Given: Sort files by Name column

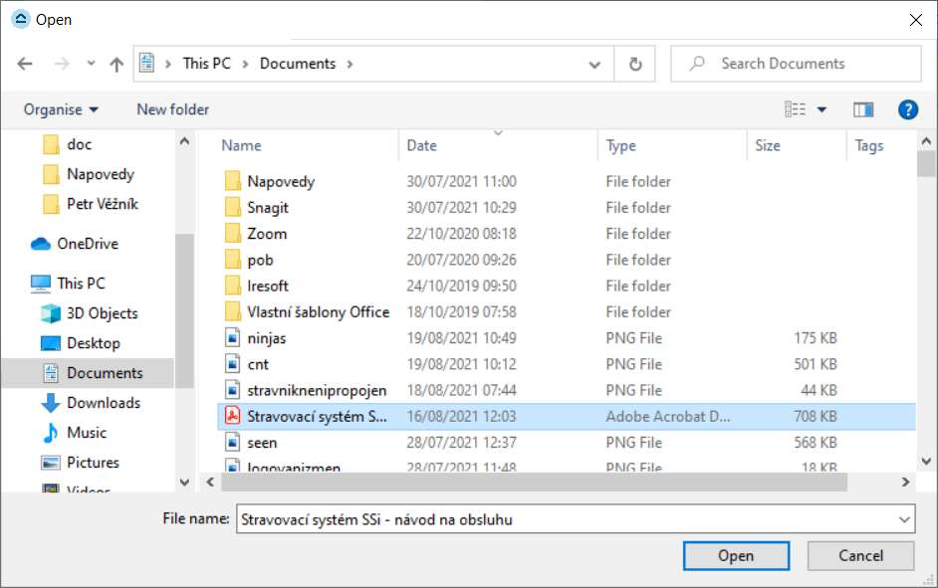Looking at the screenshot, I should pos(242,145).
